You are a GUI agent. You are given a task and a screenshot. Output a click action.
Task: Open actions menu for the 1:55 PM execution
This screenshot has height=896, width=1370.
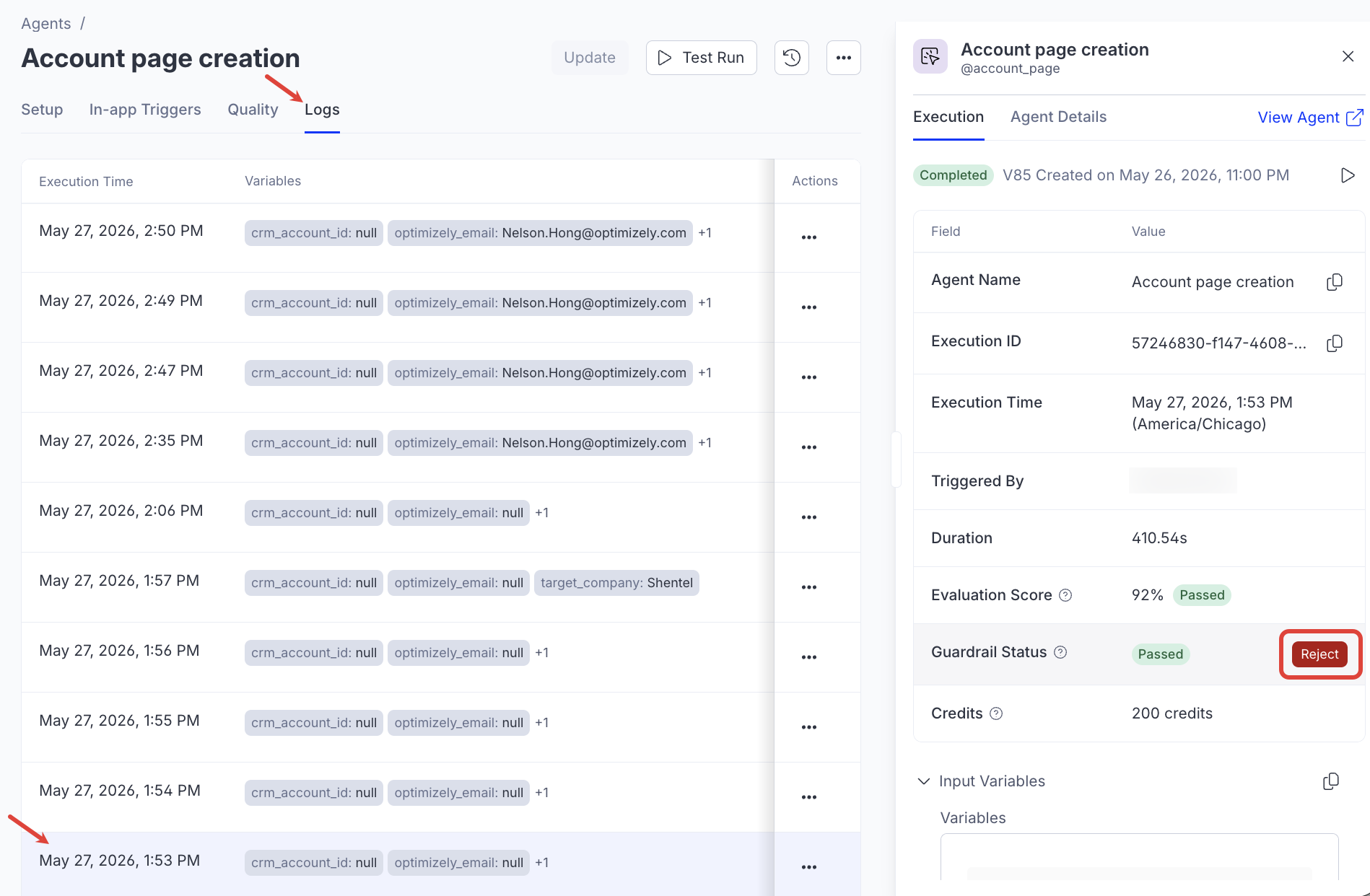[809, 727]
